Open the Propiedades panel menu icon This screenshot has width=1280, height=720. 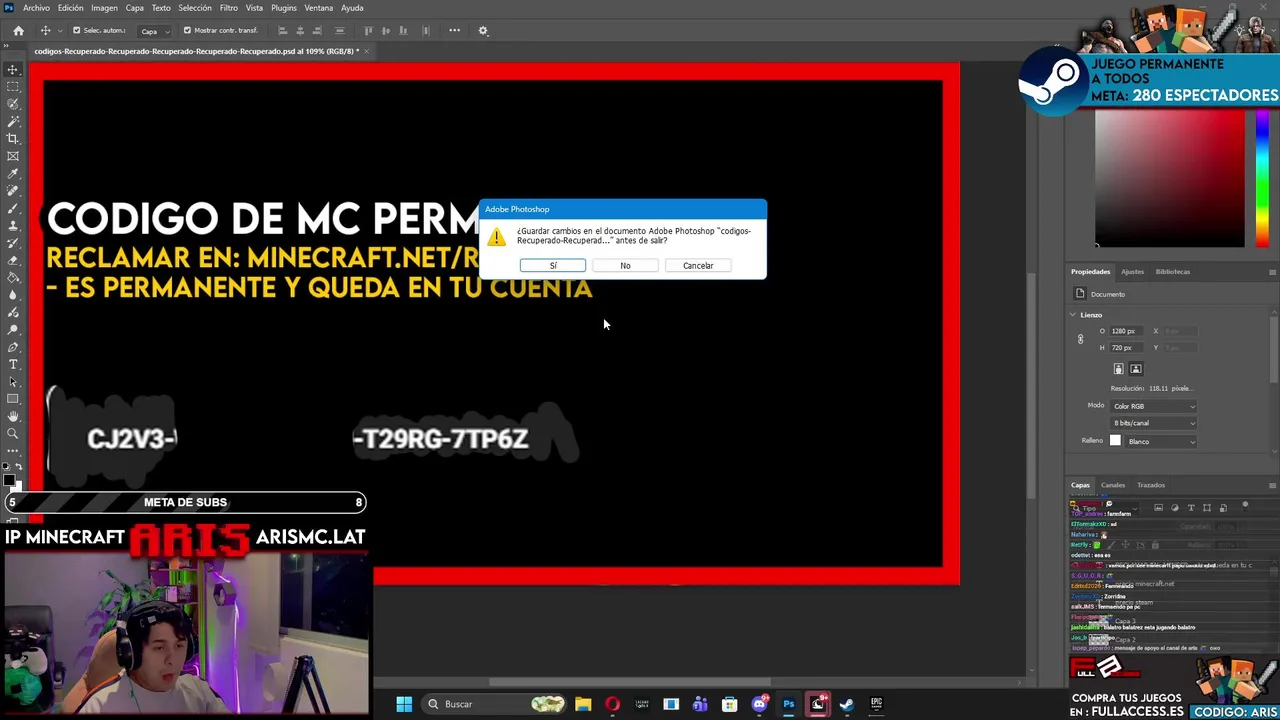(1272, 271)
